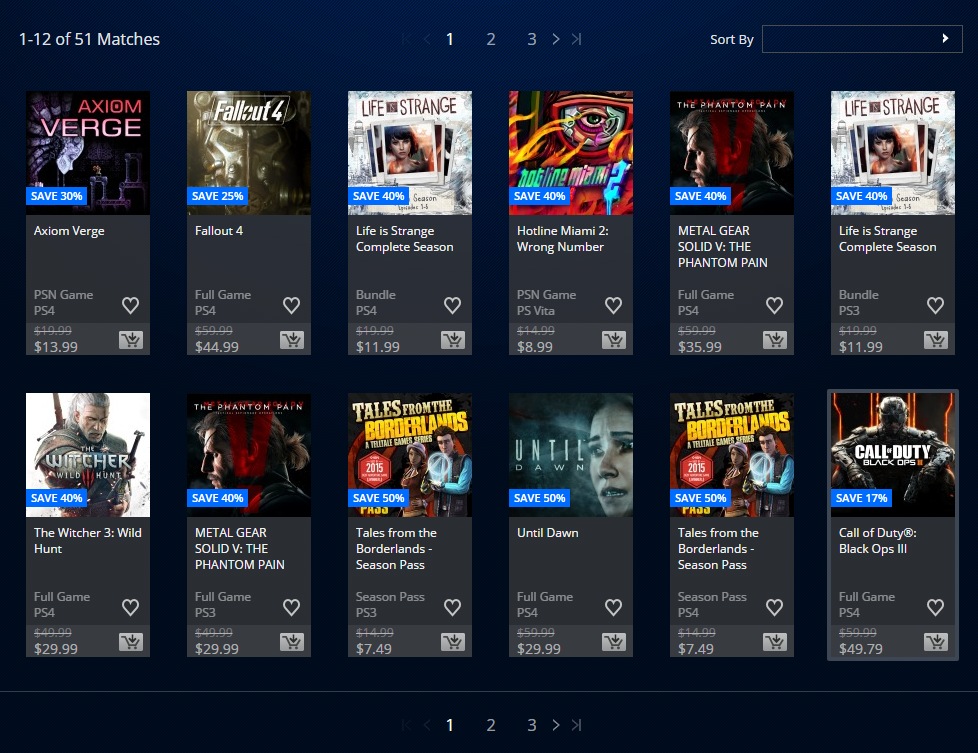Viewport: 978px width, 753px height.
Task: Select page 3 in bottom pagination
Action: [532, 725]
